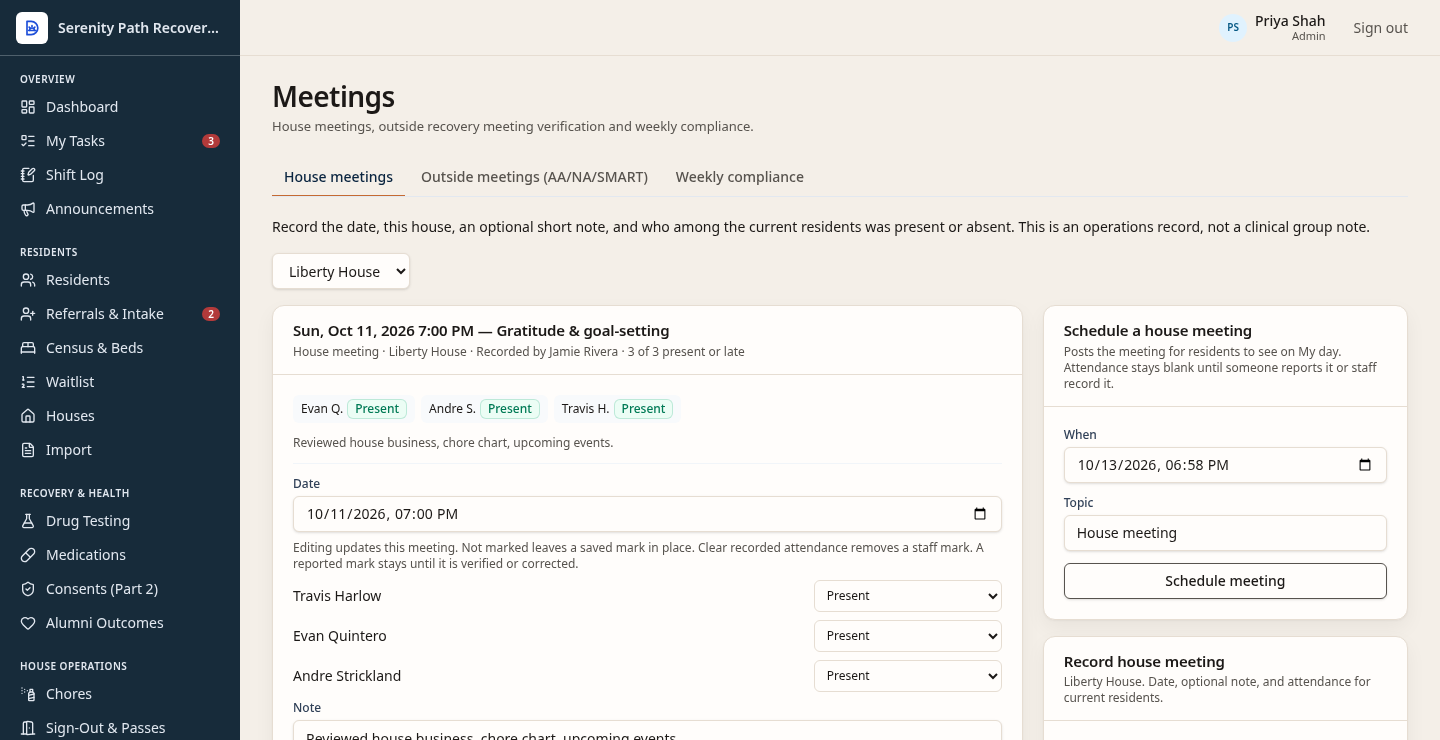
Task: Click the Alumni Outcomes heart icon
Action: click(28, 623)
